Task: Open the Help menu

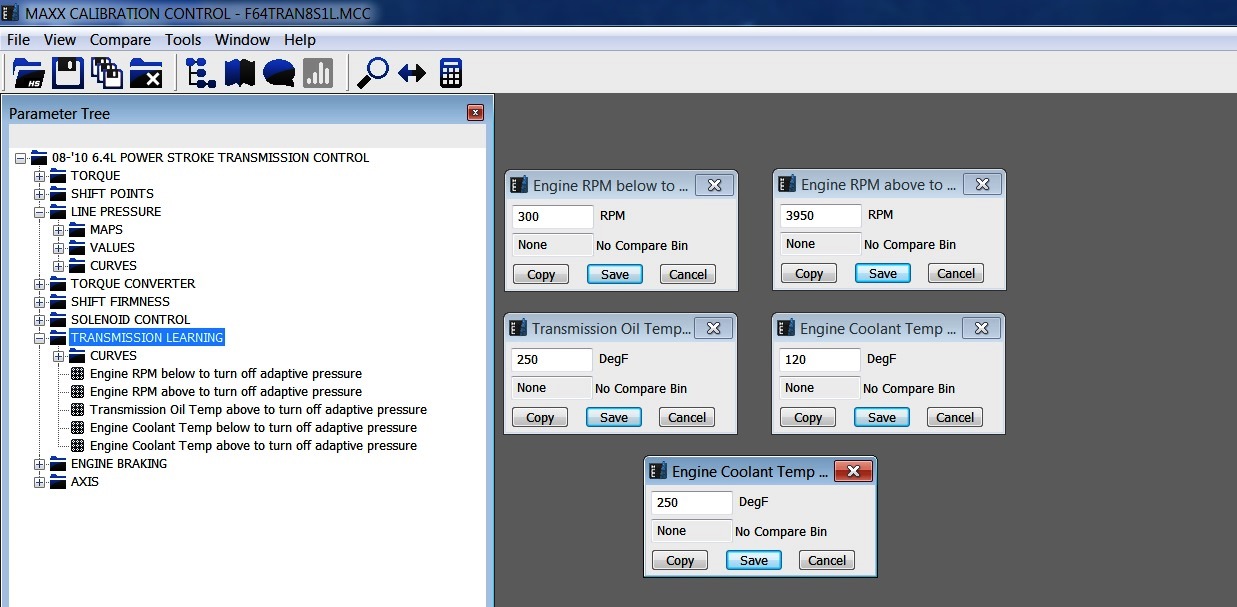Action: pyautogui.click(x=300, y=40)
